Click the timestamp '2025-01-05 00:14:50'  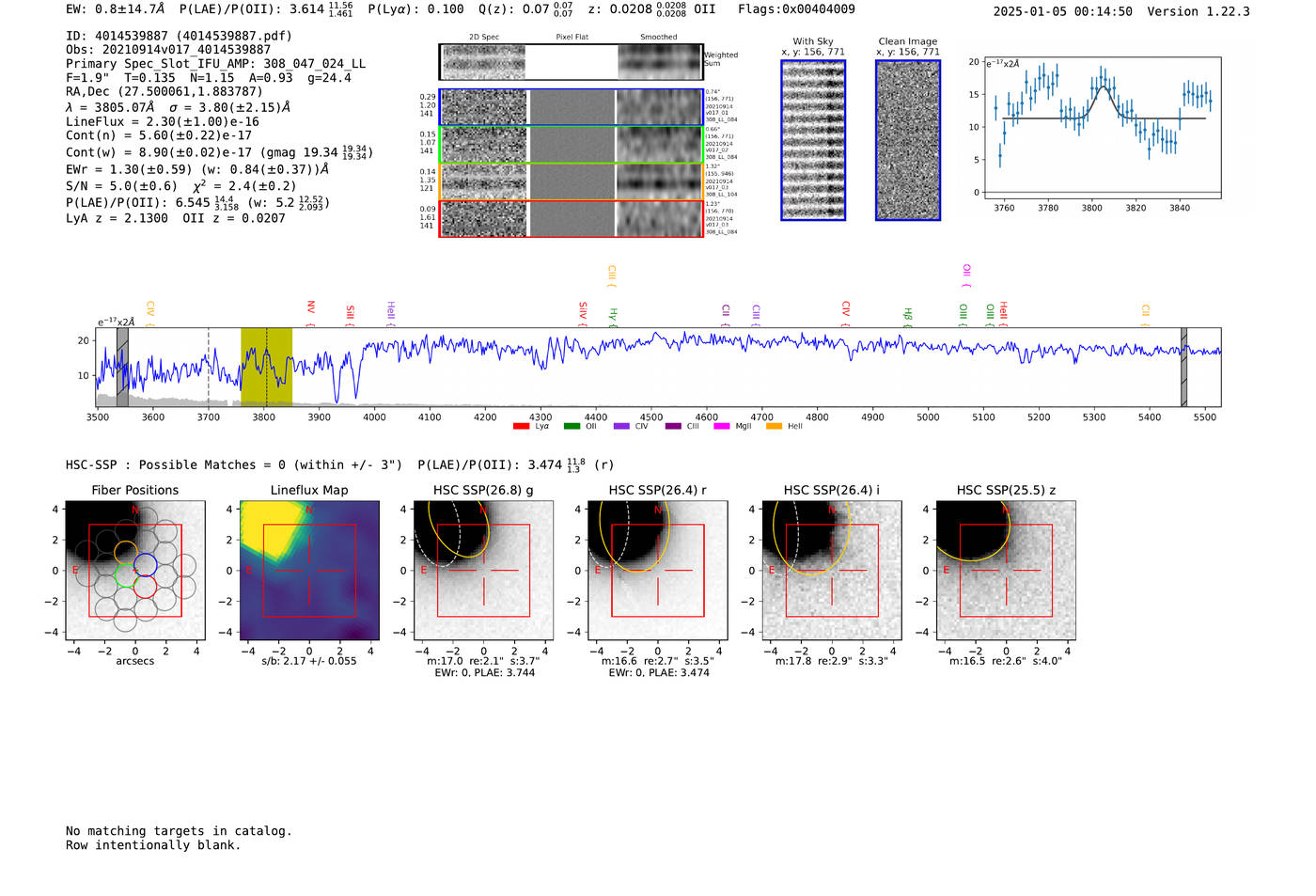point(1063,11)
